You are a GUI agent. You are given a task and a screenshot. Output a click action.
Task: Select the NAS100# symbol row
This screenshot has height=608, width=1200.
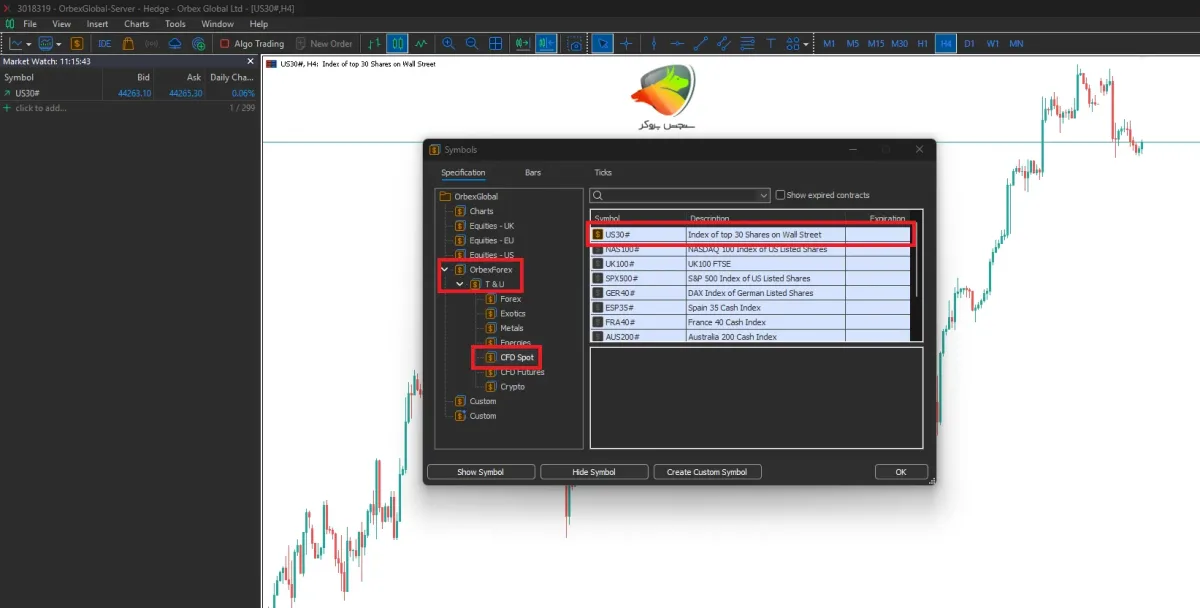(750, 249)
